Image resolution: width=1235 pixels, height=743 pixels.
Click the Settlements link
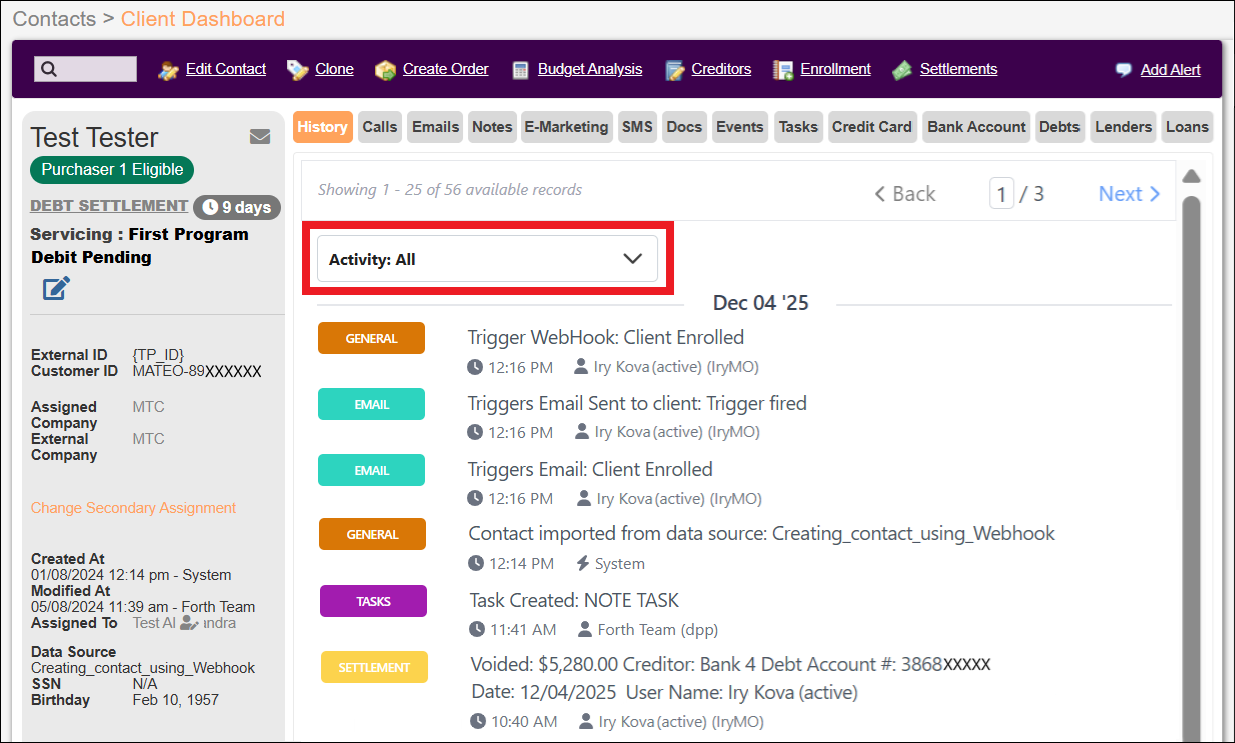click(x=959, y=69)
